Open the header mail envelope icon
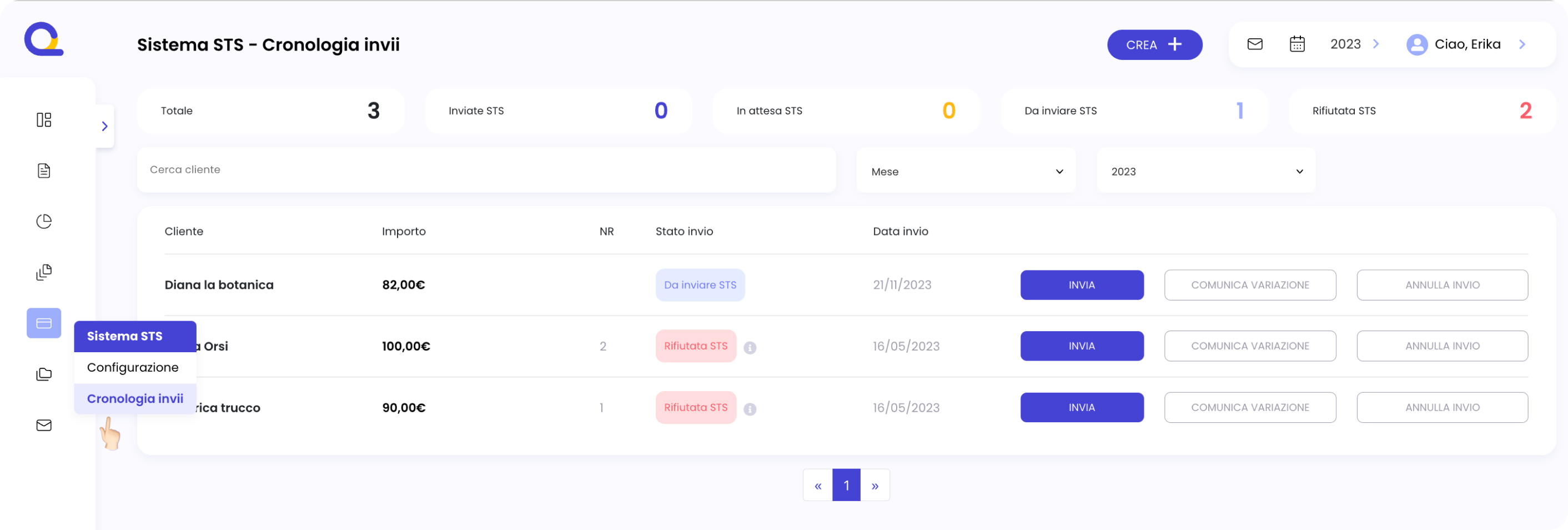This screenshot has width=1568, height=530. pyautogui.click(x=1254, y=44)
